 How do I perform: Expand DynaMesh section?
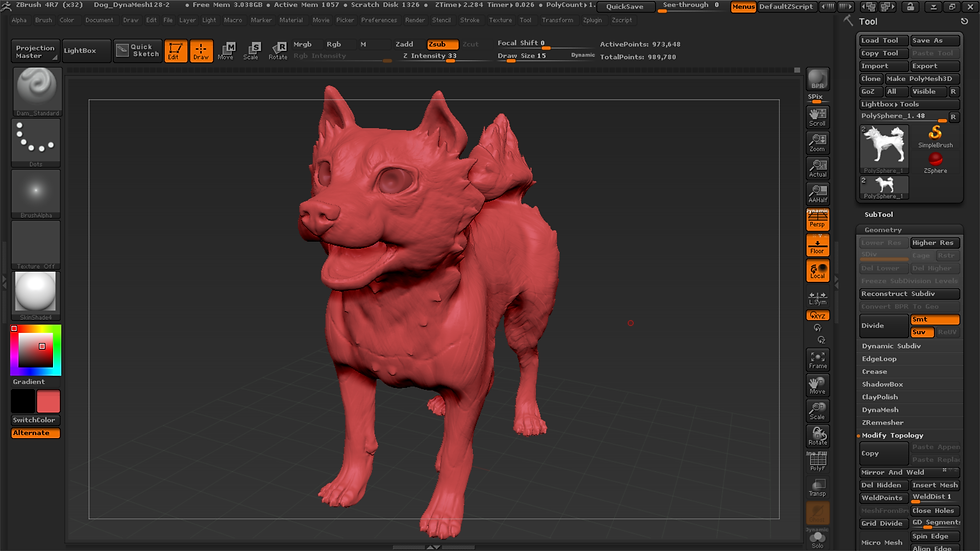pos(880,410)
